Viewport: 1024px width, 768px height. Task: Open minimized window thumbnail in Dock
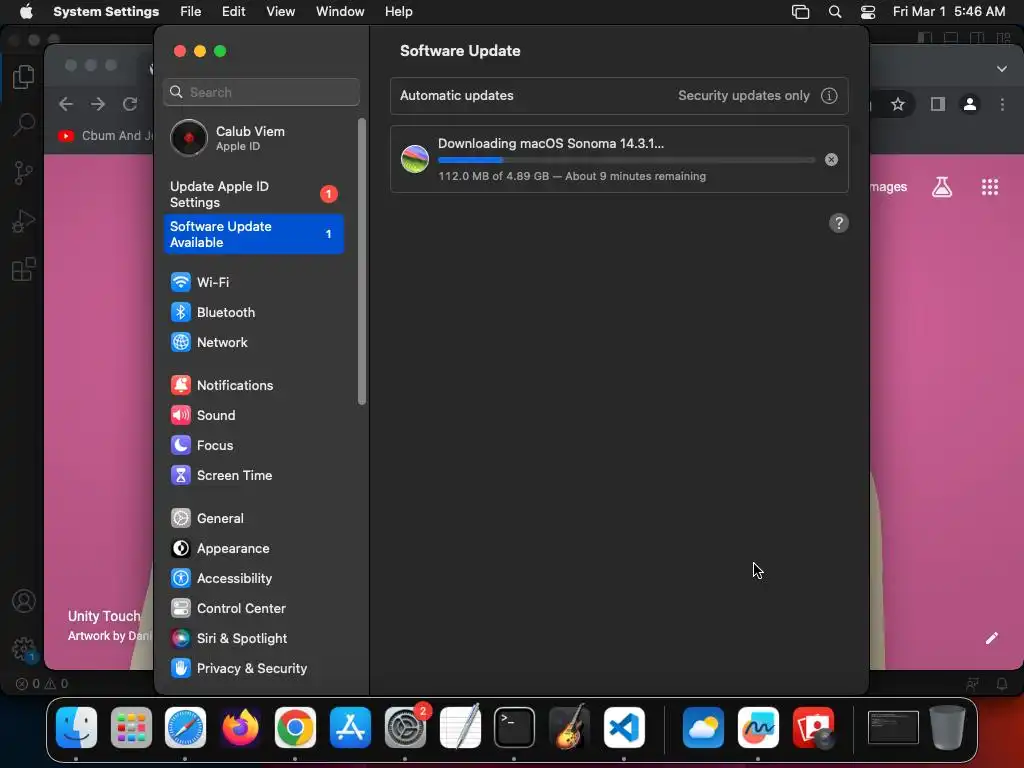[893, 727]
